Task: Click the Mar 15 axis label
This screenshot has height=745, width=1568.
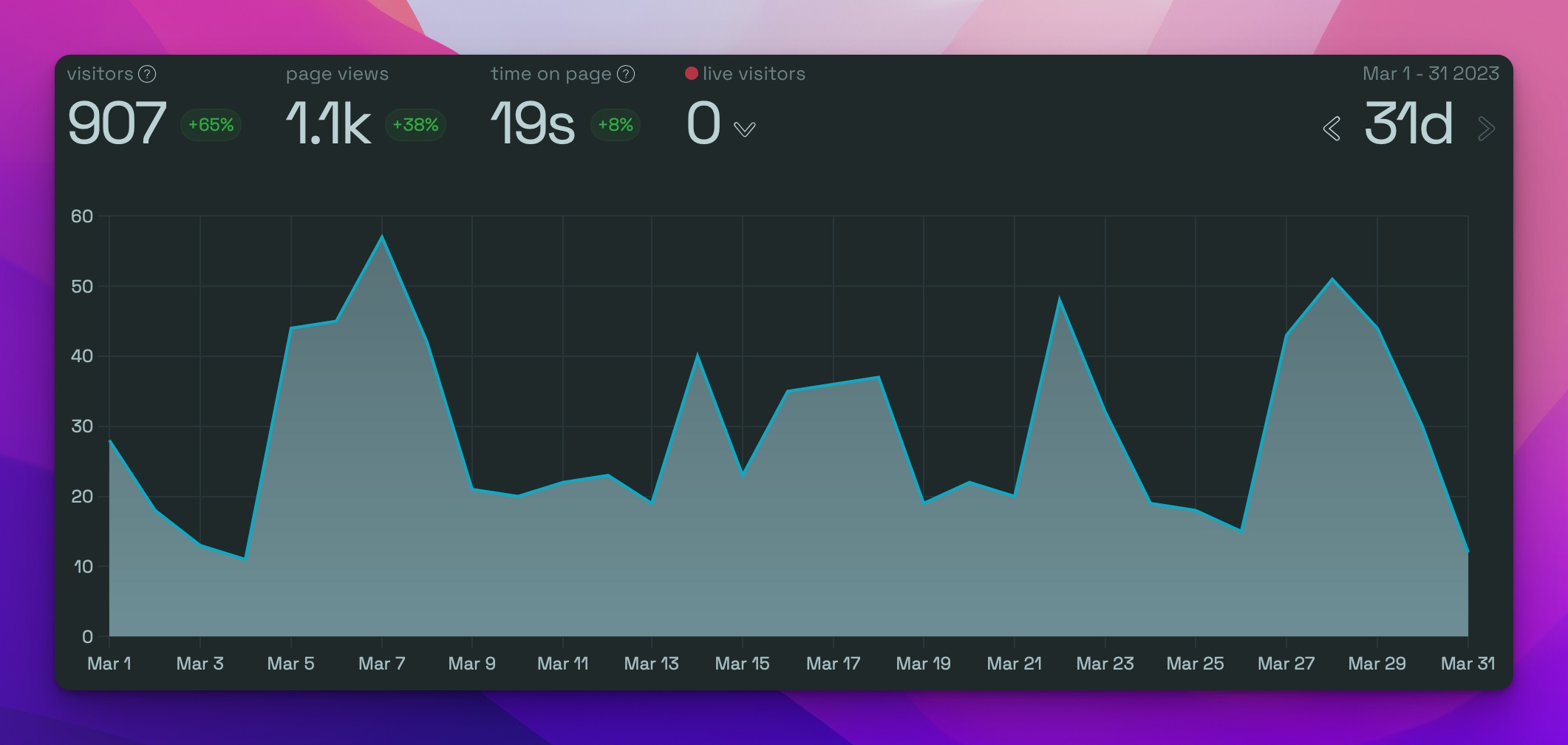Action: point(742,663)
